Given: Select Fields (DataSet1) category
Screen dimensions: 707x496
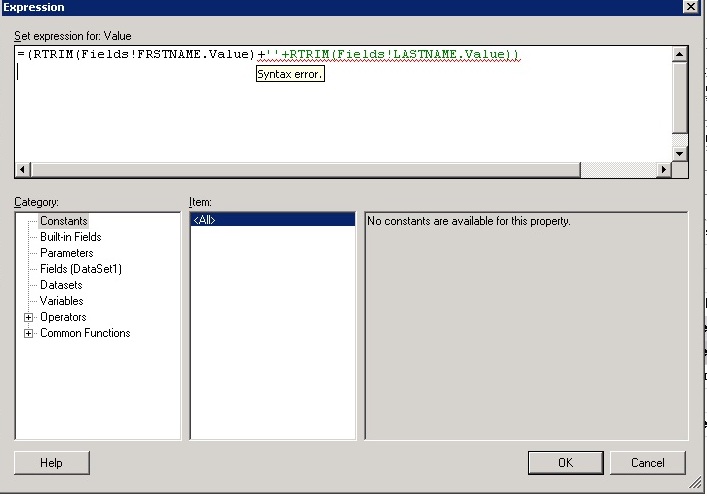Looking at the screenshot, I should click(81, 269).
